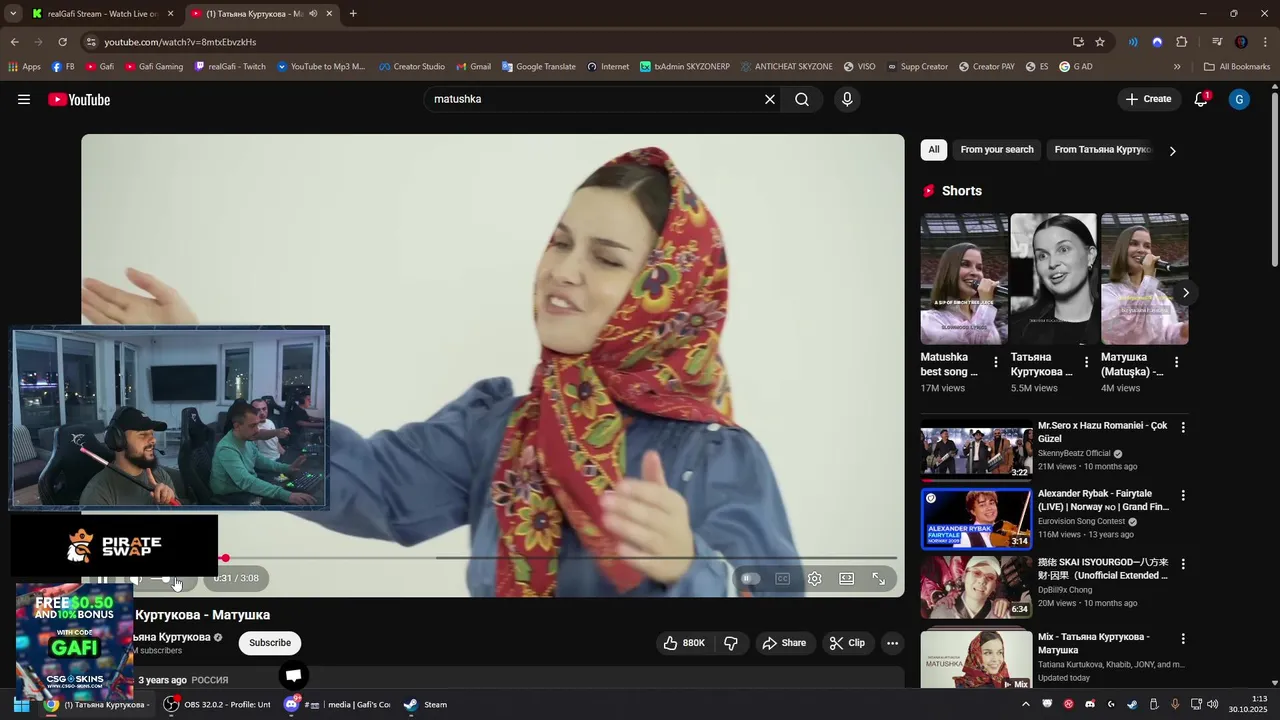Viewport: 1280px width, 720px height.
Task: Toggle autoplay switch in player
Action: coord(750,579)
